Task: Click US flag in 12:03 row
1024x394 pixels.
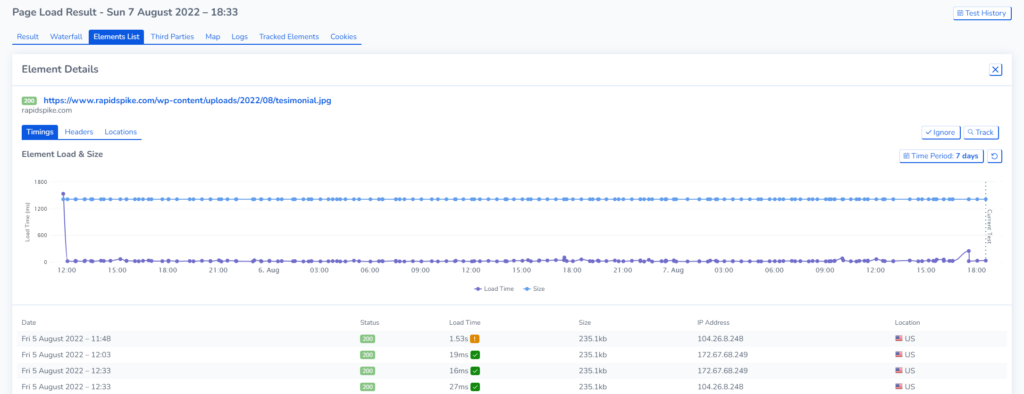Action: 899,355
